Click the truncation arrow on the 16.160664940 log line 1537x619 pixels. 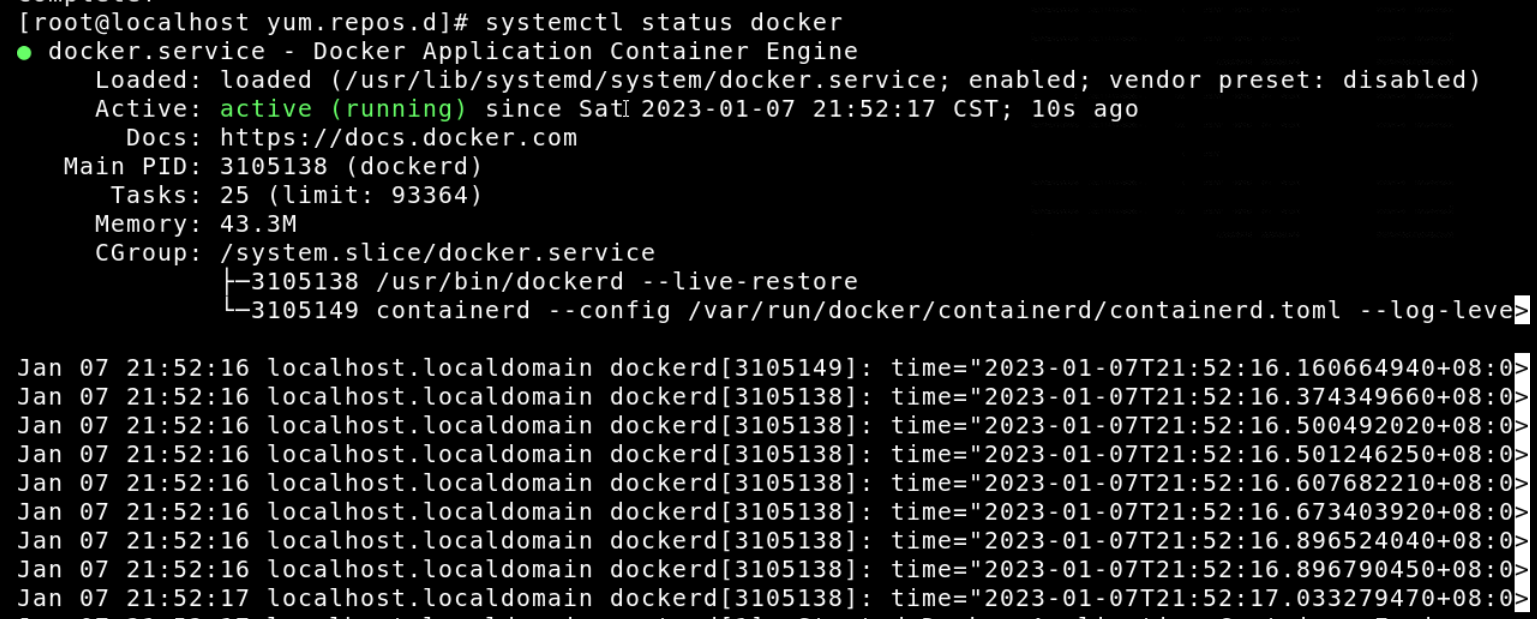point(1522,368)
